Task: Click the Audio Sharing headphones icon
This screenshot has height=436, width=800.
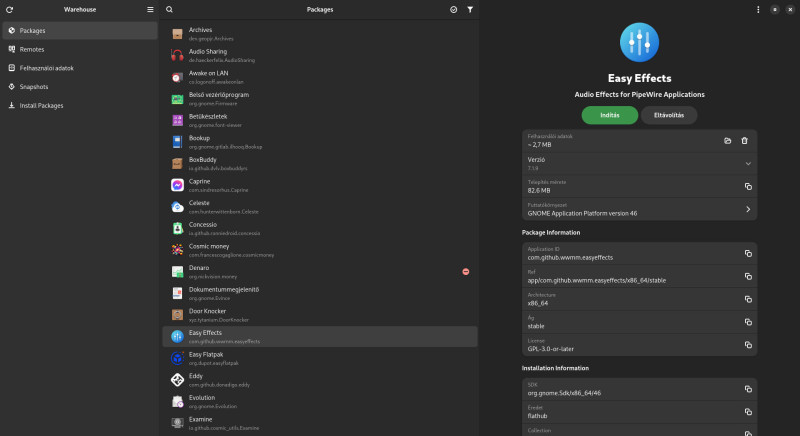Action: point(177,56)
